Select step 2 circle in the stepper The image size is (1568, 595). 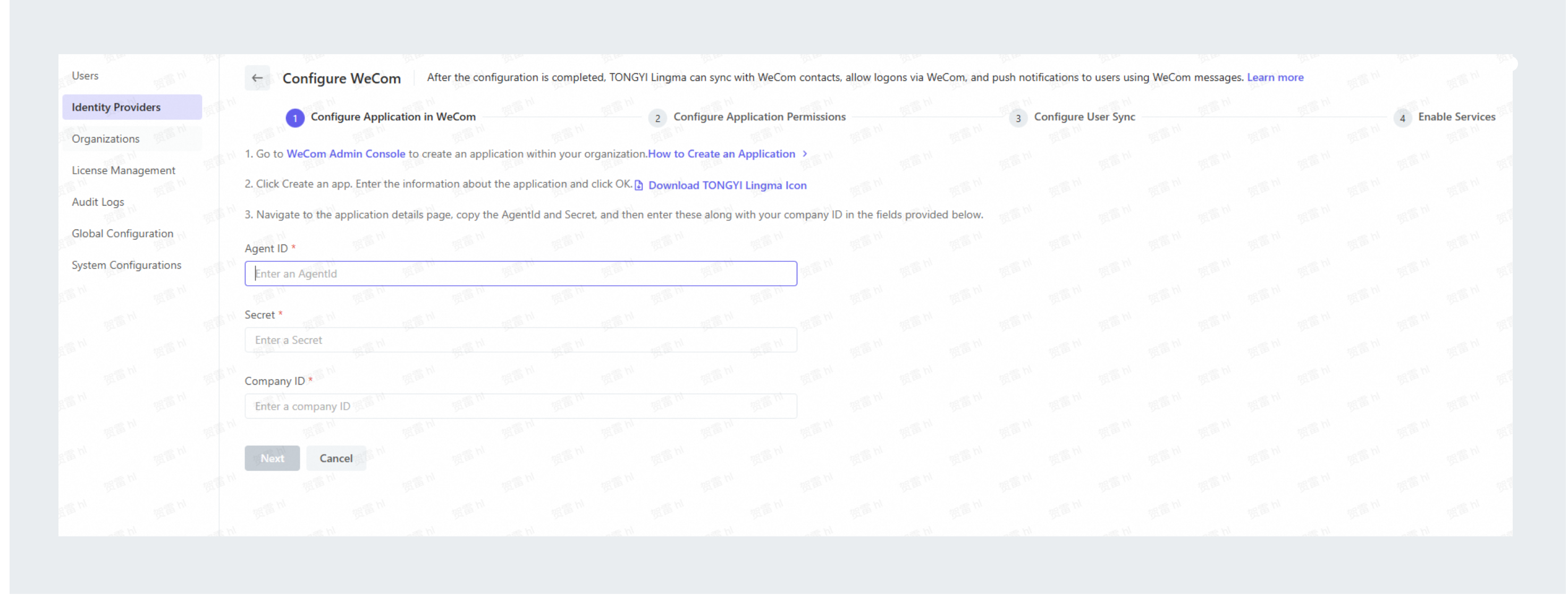657,118
